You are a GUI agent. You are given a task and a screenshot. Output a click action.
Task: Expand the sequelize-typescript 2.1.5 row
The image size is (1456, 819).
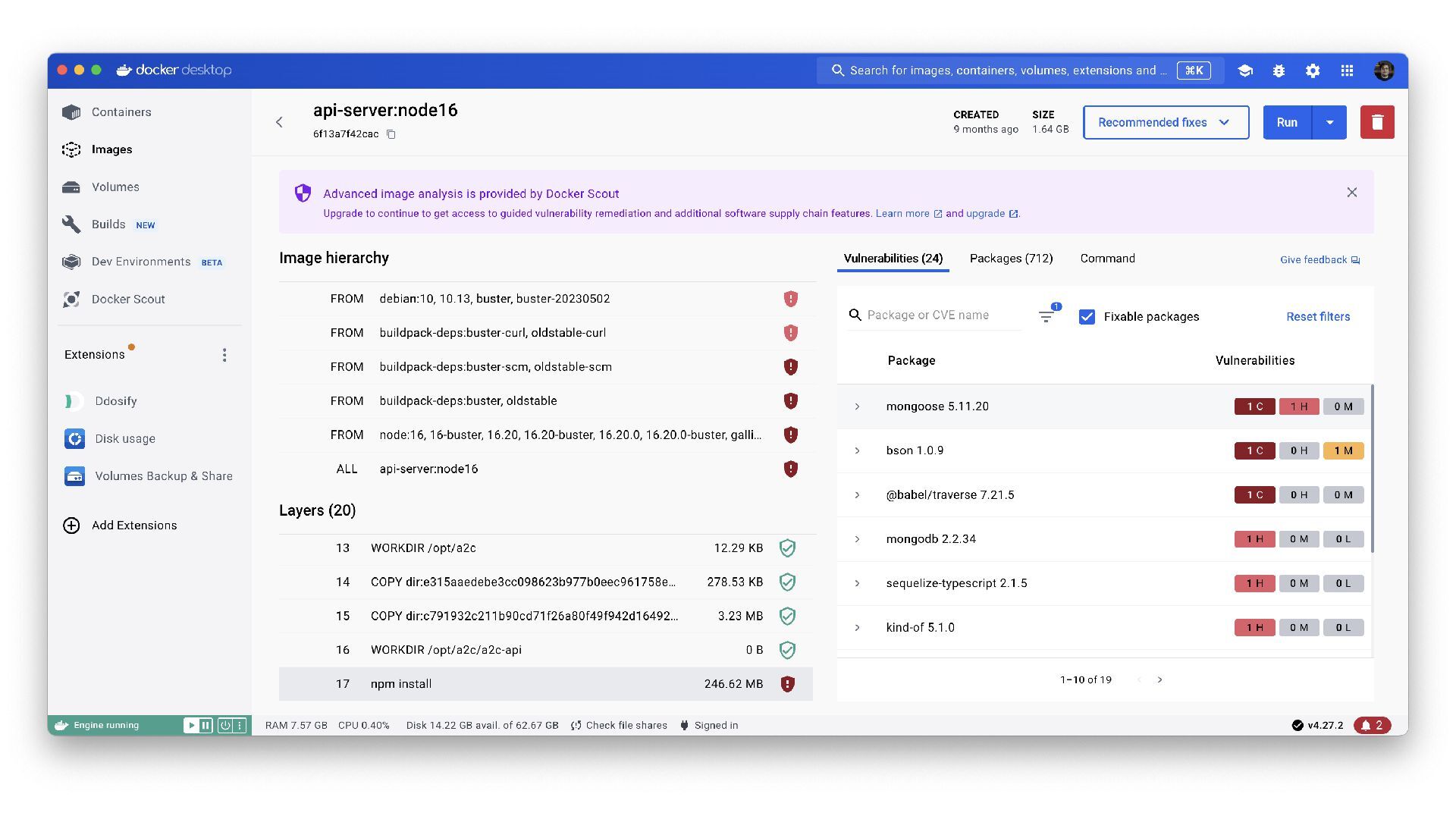coord(858,583)
